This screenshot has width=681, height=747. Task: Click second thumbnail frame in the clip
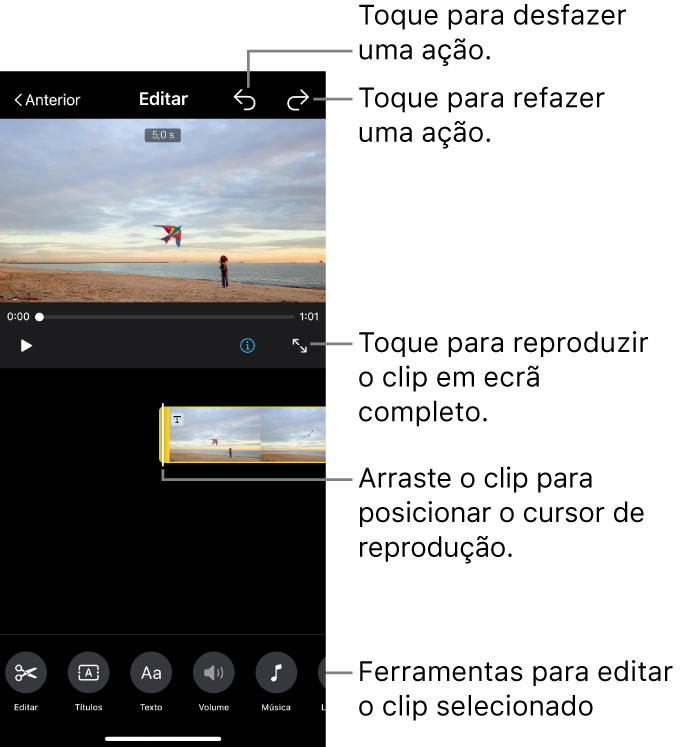click(294, 434)
